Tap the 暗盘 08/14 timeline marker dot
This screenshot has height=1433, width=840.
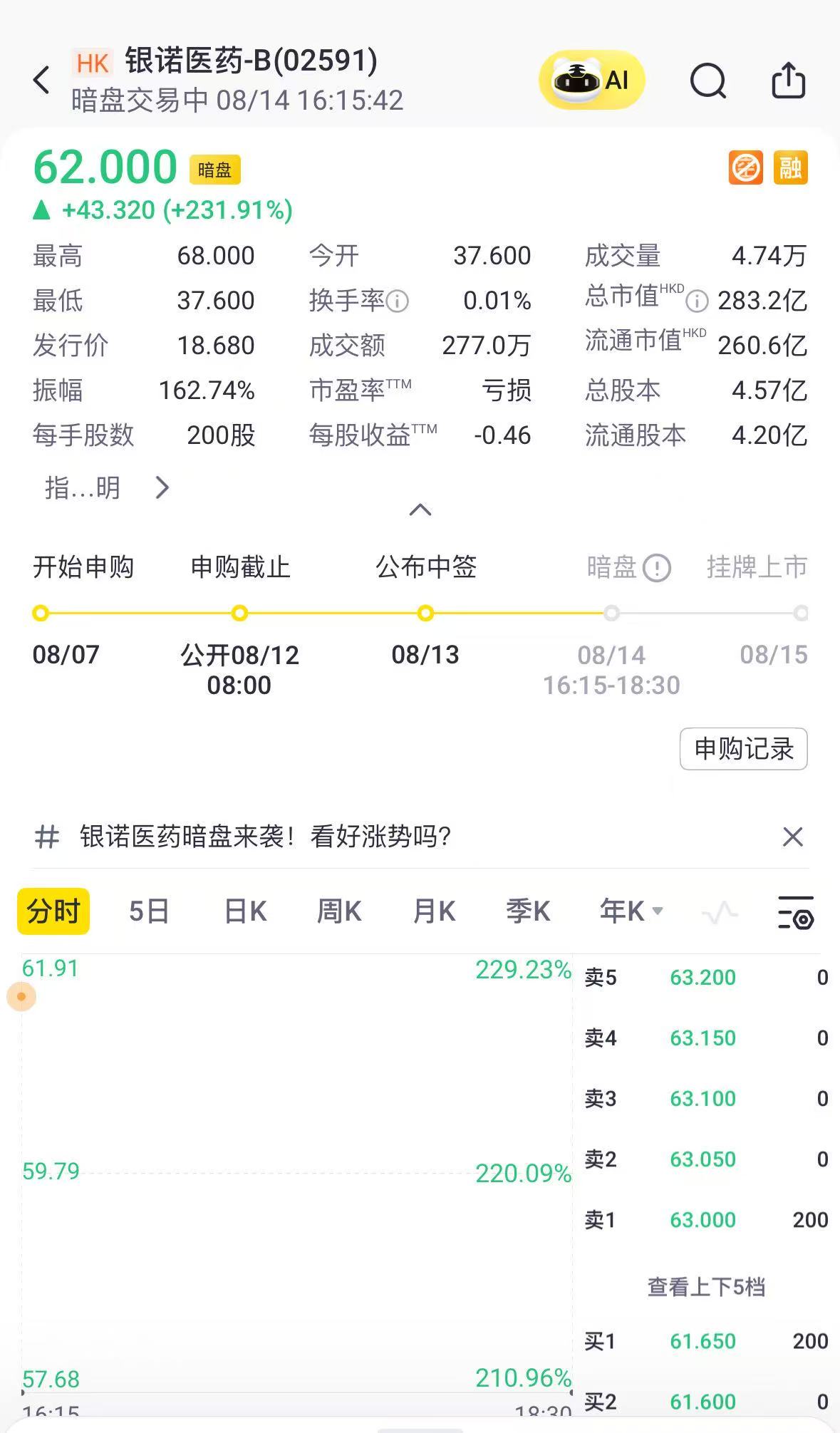click(611, 614)
